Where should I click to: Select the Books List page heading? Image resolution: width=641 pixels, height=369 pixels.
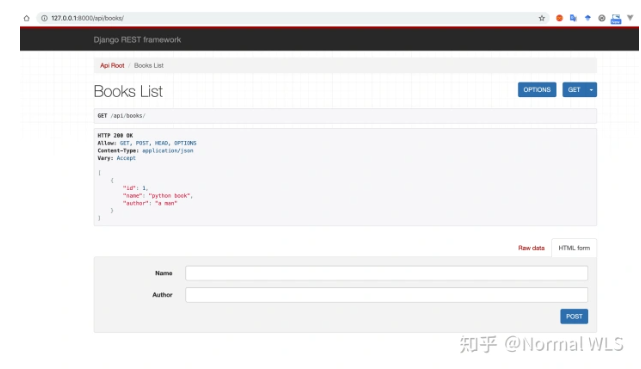coord(128,91)
